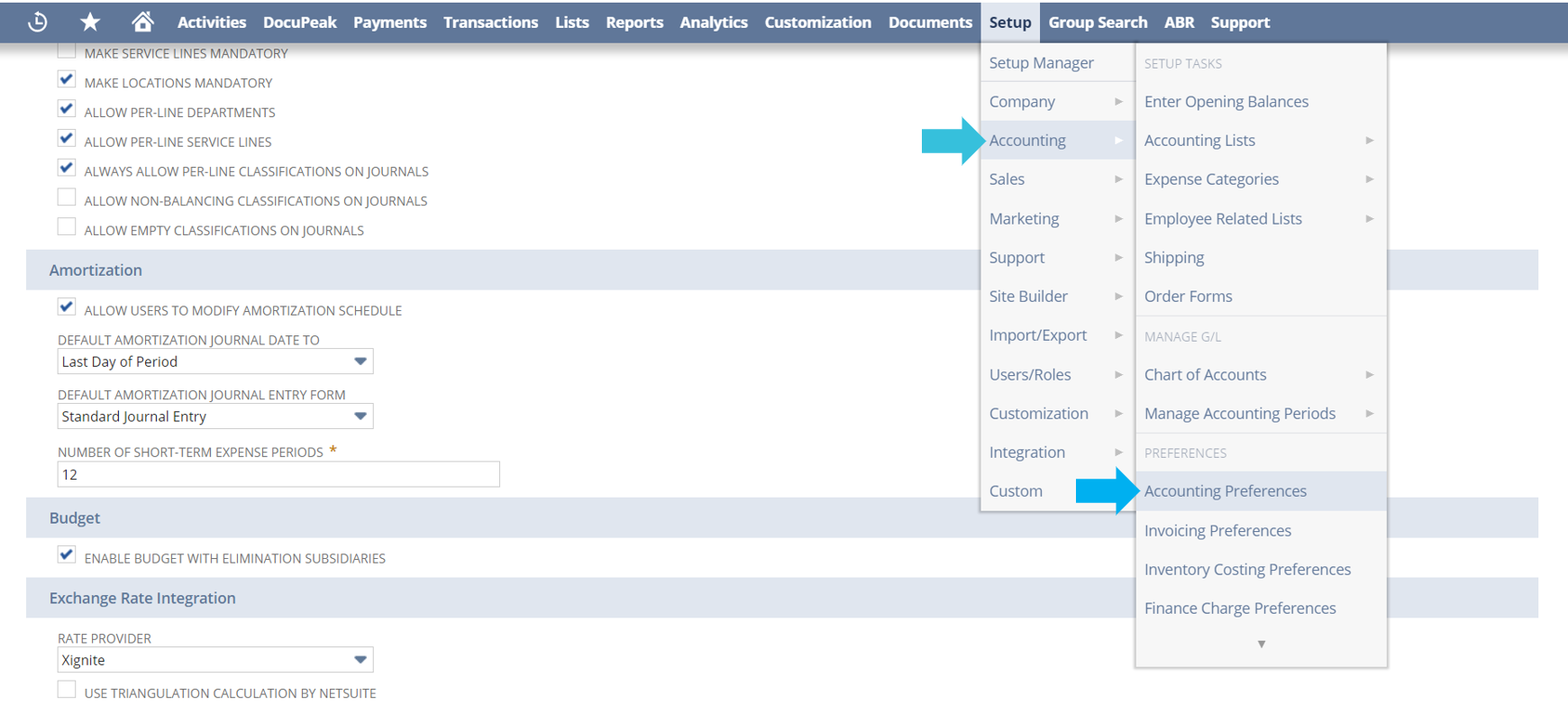Click the Recent Records history icon
Screen dimensions: 1568x714
coord(38,22)
